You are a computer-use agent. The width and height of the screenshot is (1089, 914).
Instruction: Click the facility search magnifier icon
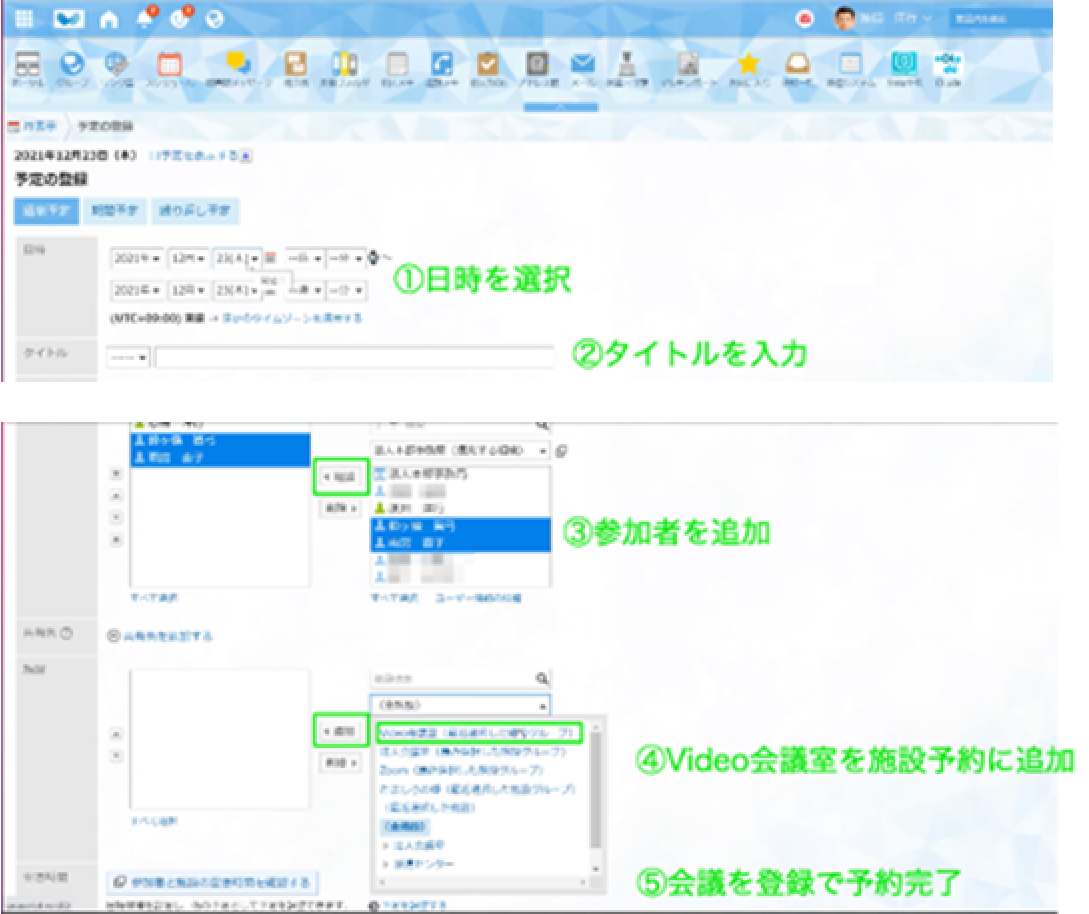point(542,677)
